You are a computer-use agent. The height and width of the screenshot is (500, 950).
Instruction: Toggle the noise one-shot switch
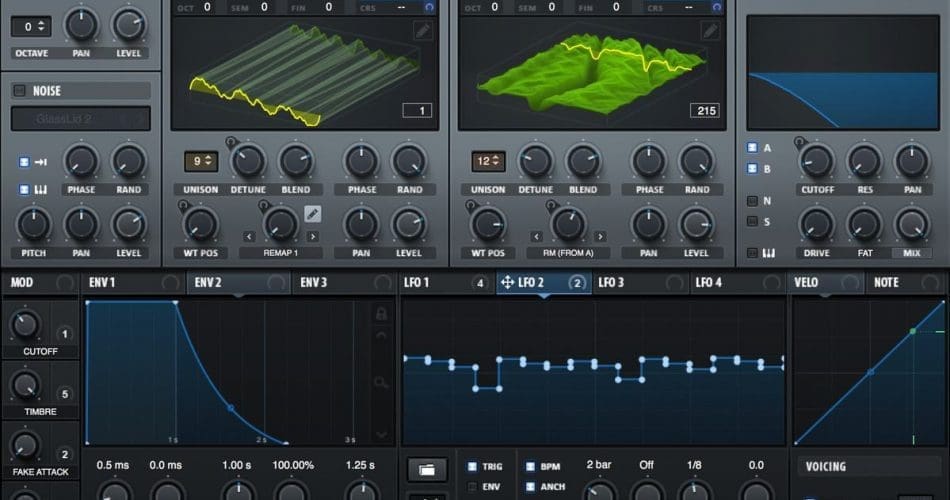pos(24,162)
